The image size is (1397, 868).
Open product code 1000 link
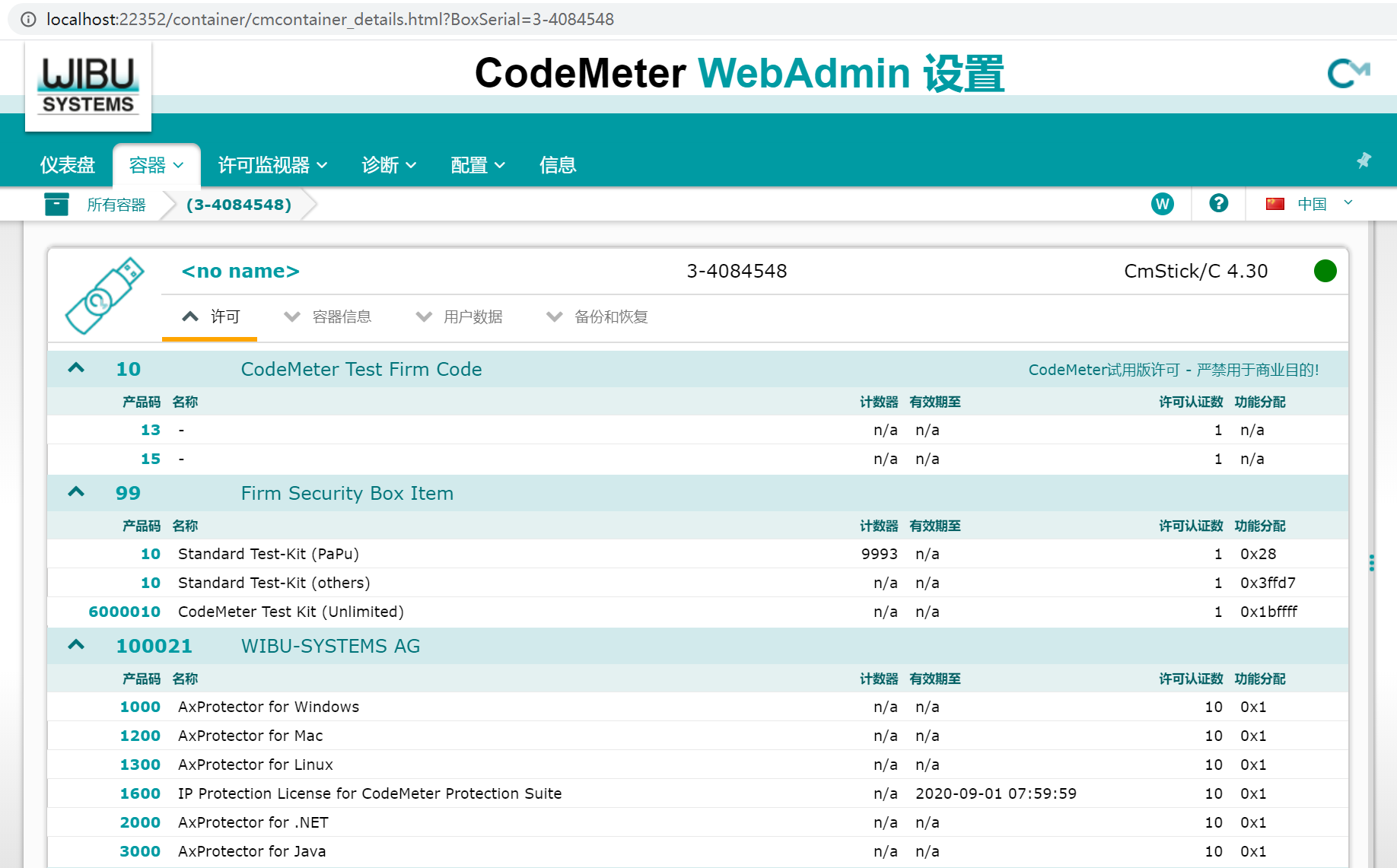(x=140, y=707)
